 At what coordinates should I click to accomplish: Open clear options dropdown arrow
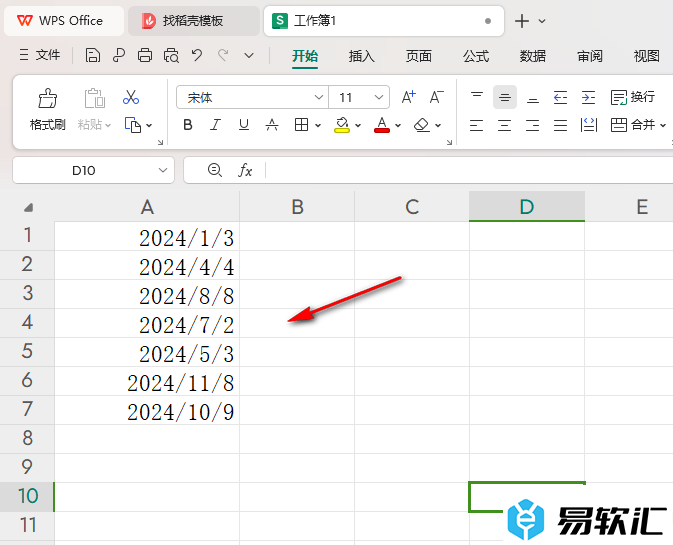tap(438, 125)
